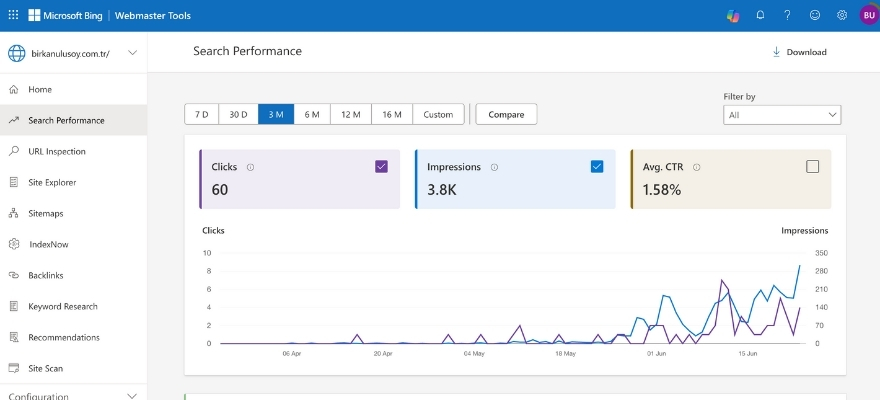Screen dimensions: 880x400
Task: Uncheck the Clicks checkbox
Action: pos(381,166)
